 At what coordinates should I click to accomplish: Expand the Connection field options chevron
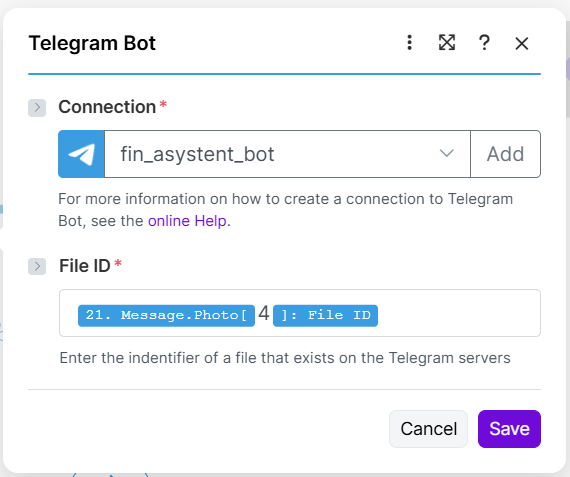37,108
